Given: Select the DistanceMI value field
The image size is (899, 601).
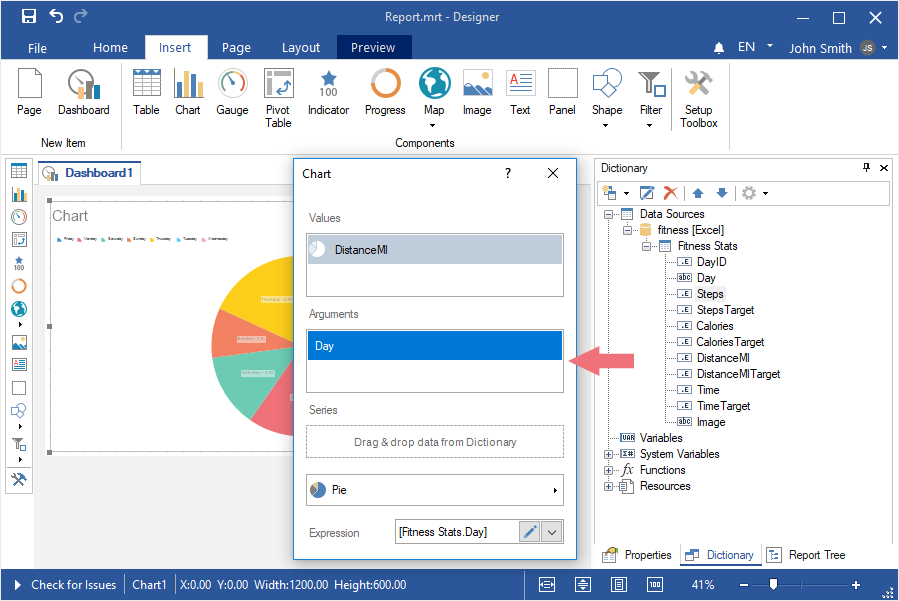Looking at the screenshot, I should click(x=435, y=250).
